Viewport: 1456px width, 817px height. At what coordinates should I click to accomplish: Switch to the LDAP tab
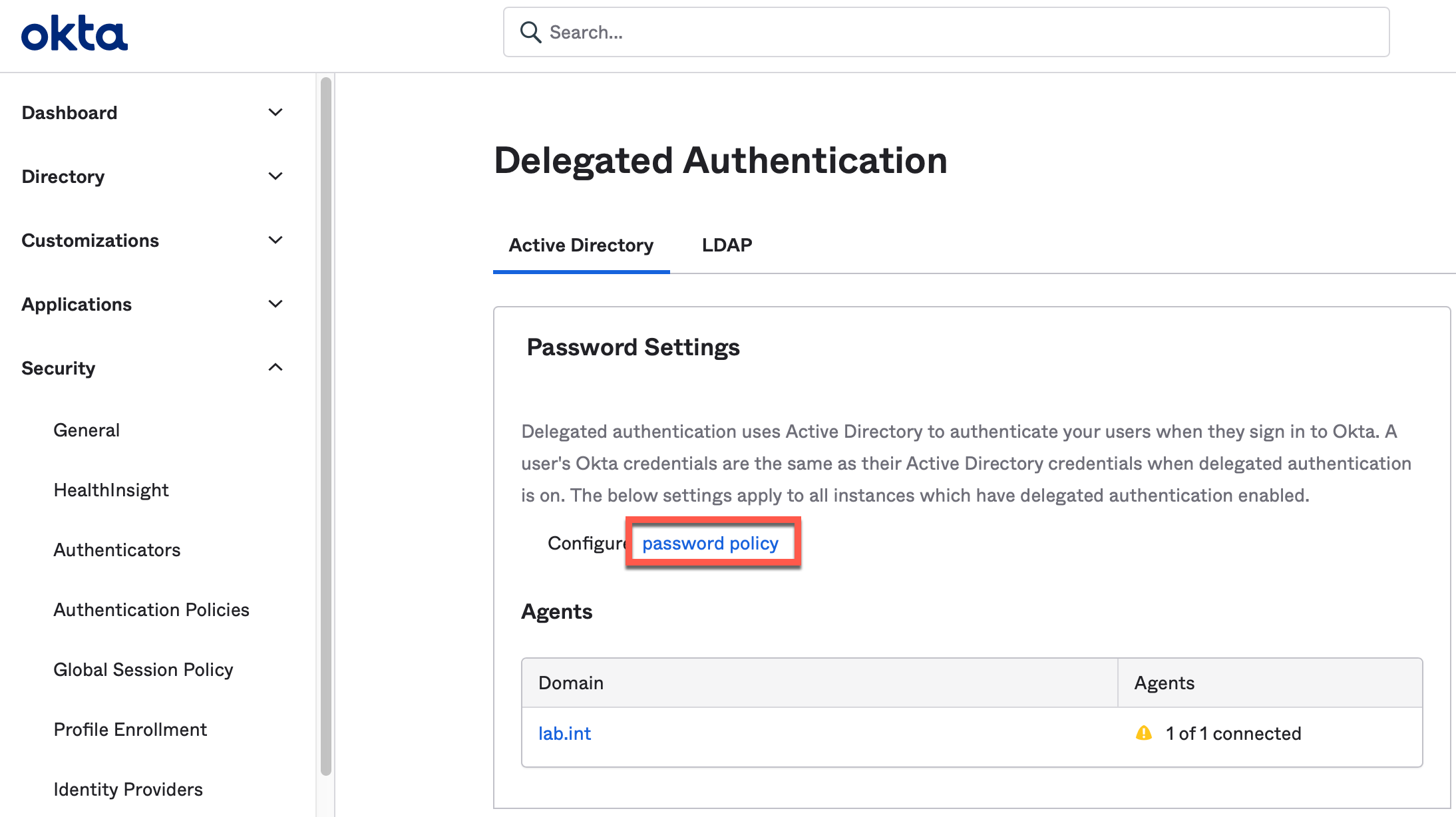tap(727, 245)
